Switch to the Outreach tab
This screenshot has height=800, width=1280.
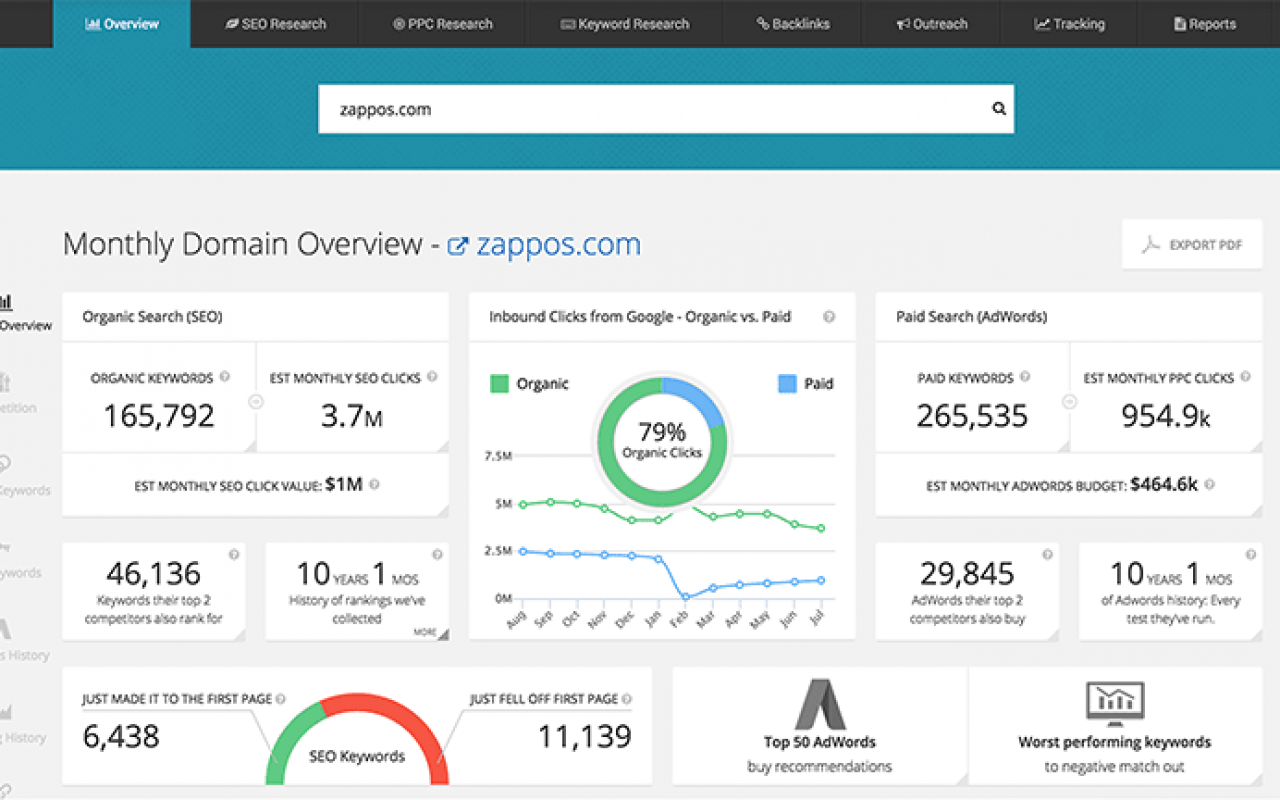tap(932, 24)
